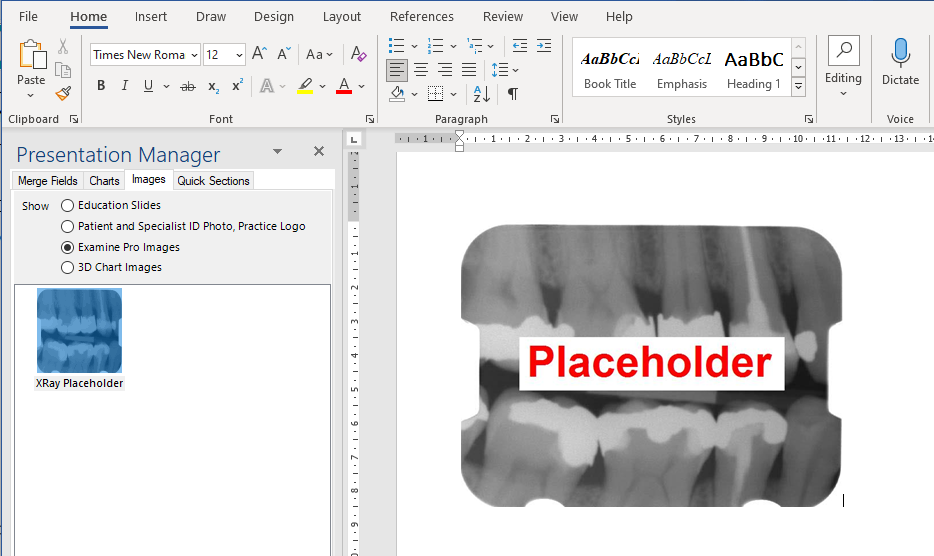
Task: Show paragraph marks with the pilcrow icon
Action: 512,94
